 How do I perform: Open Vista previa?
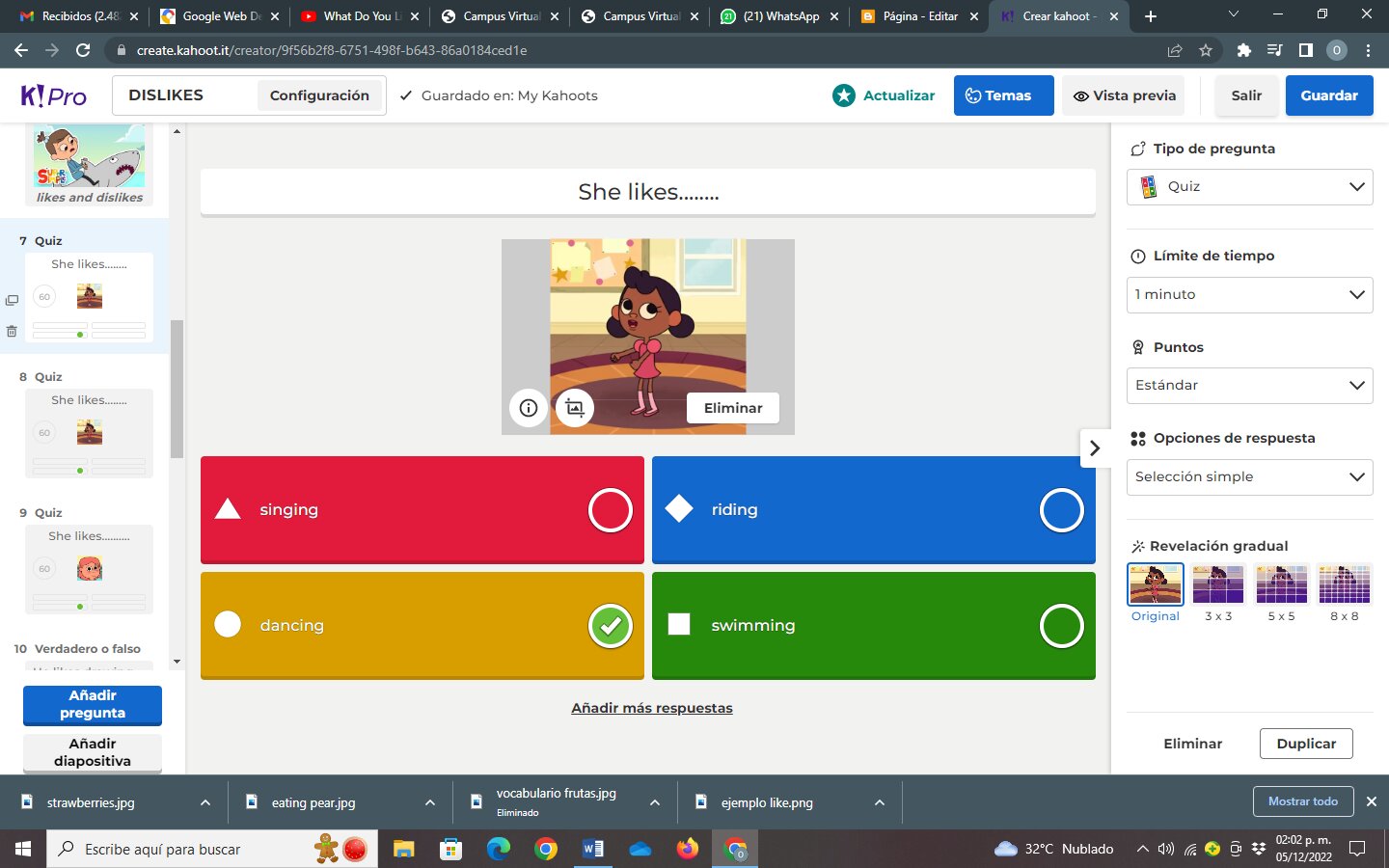click(1124, 95)
